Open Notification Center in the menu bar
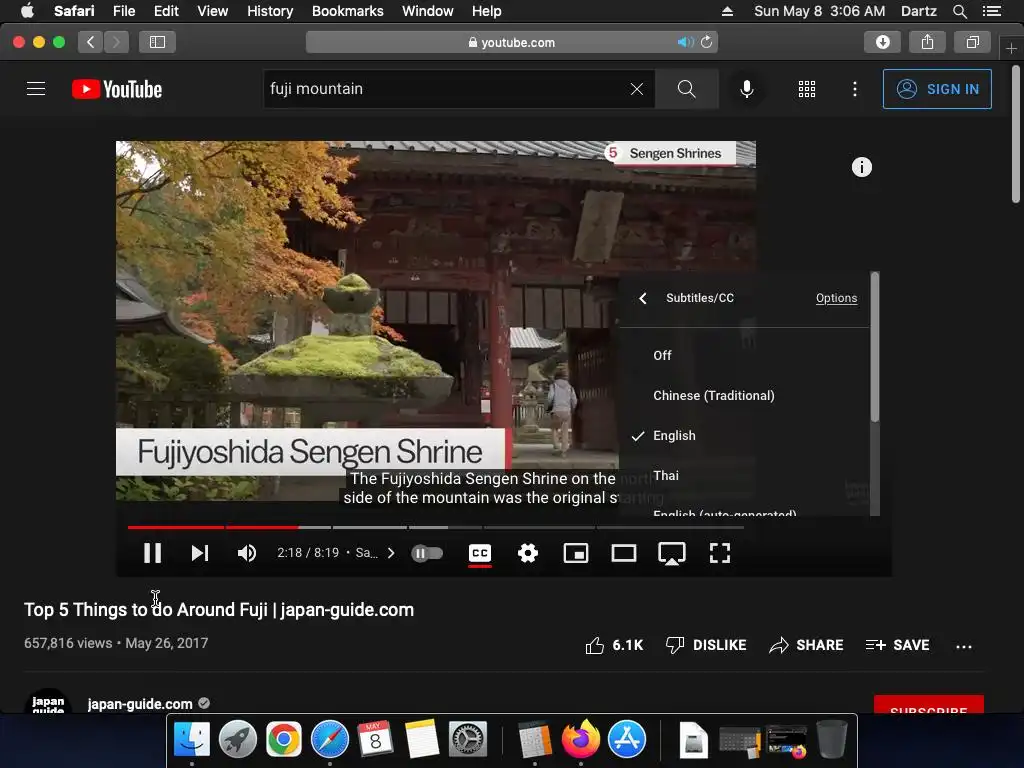1024x768 pixels. 991,11
